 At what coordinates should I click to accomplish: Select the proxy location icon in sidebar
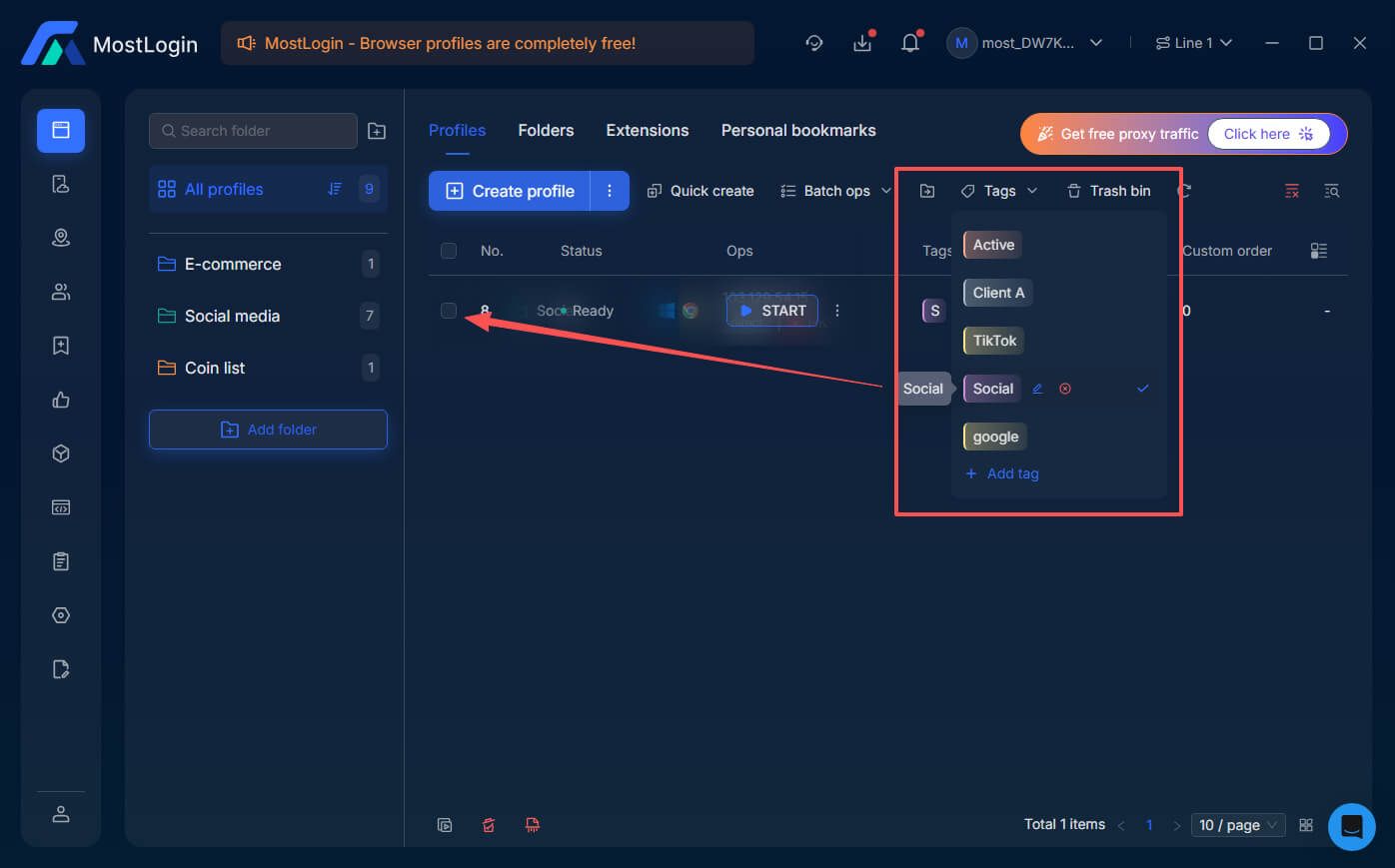click(x=61, y=237)
